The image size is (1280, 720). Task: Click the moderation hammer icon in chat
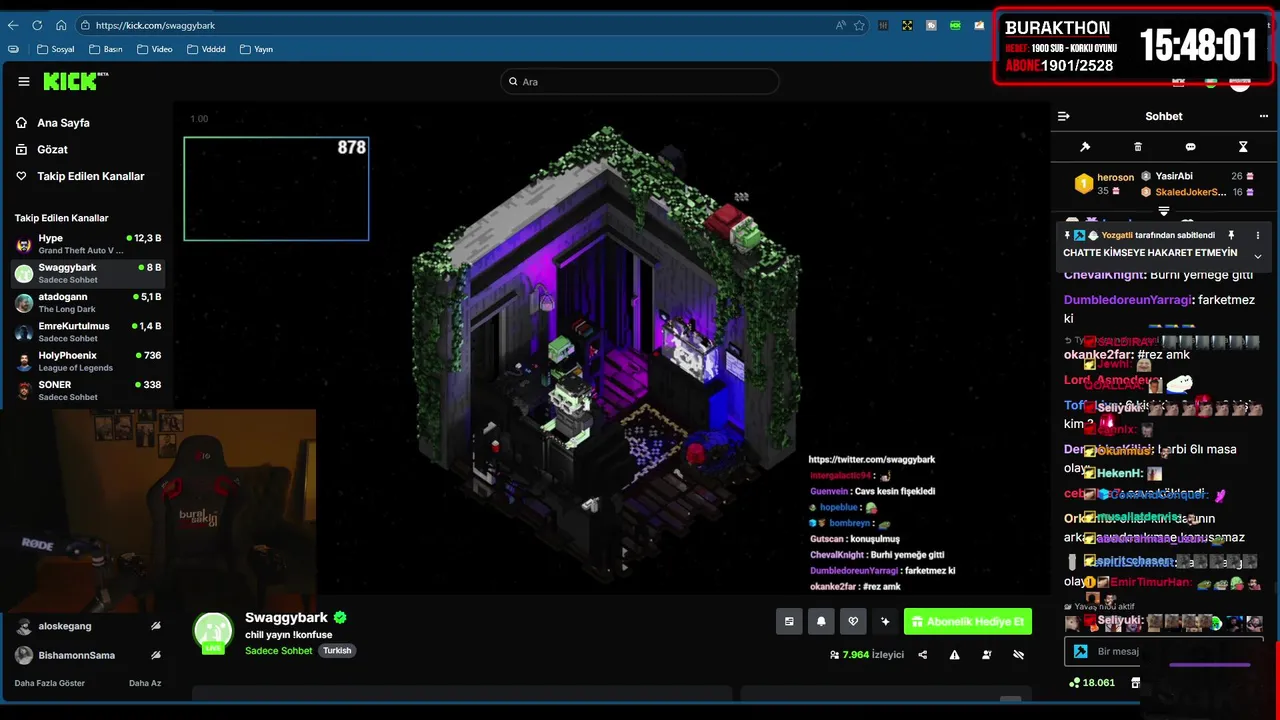[x=1085, y=147]
